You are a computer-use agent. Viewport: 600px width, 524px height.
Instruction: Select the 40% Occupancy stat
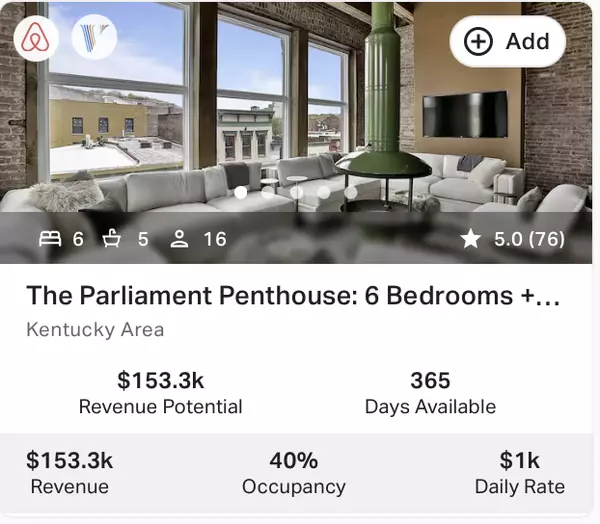click(293, 473)
